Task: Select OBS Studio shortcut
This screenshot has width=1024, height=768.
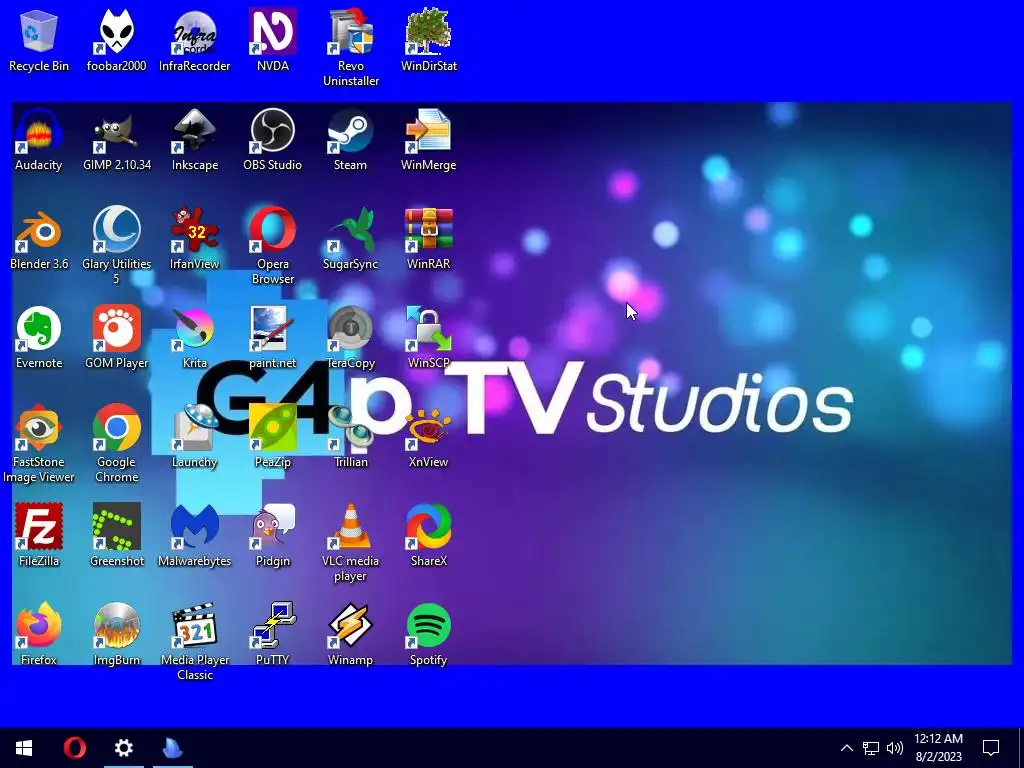Action: point(272,140)
